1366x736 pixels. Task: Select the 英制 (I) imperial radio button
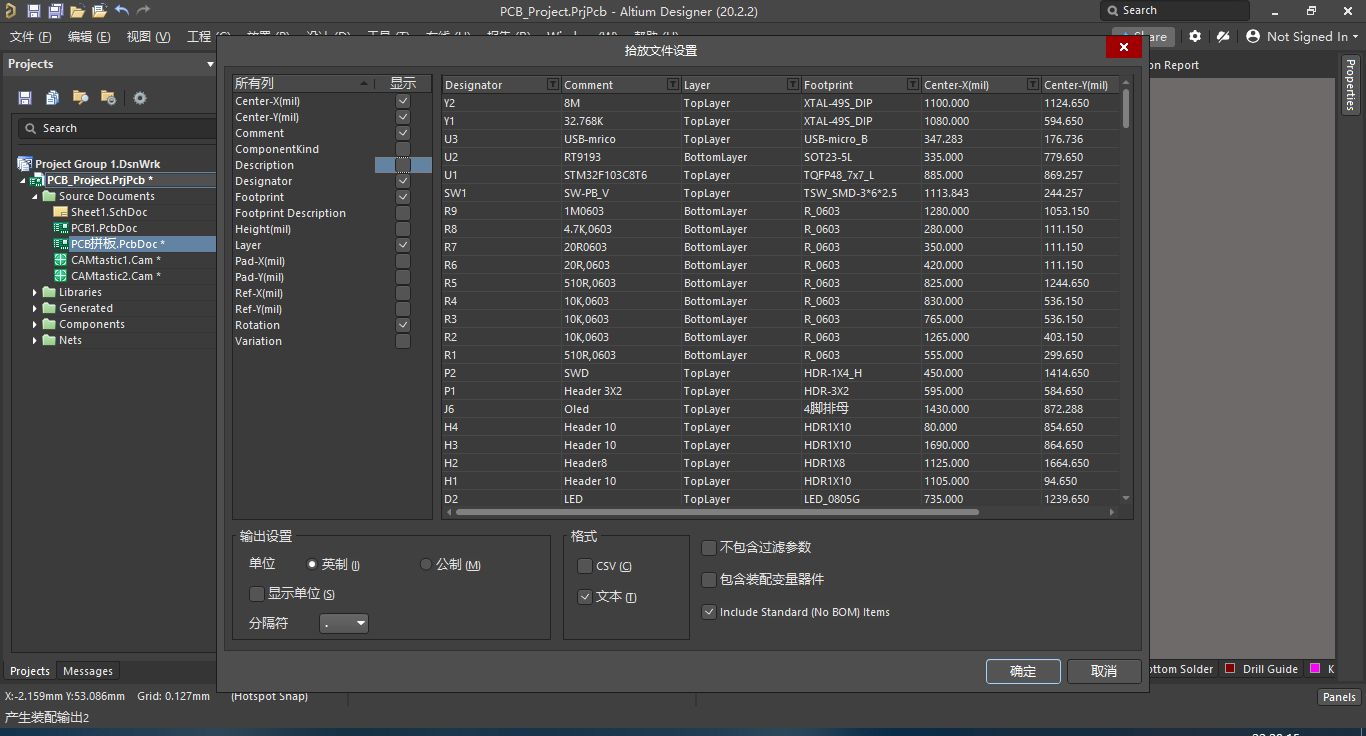tap(311, 564)
